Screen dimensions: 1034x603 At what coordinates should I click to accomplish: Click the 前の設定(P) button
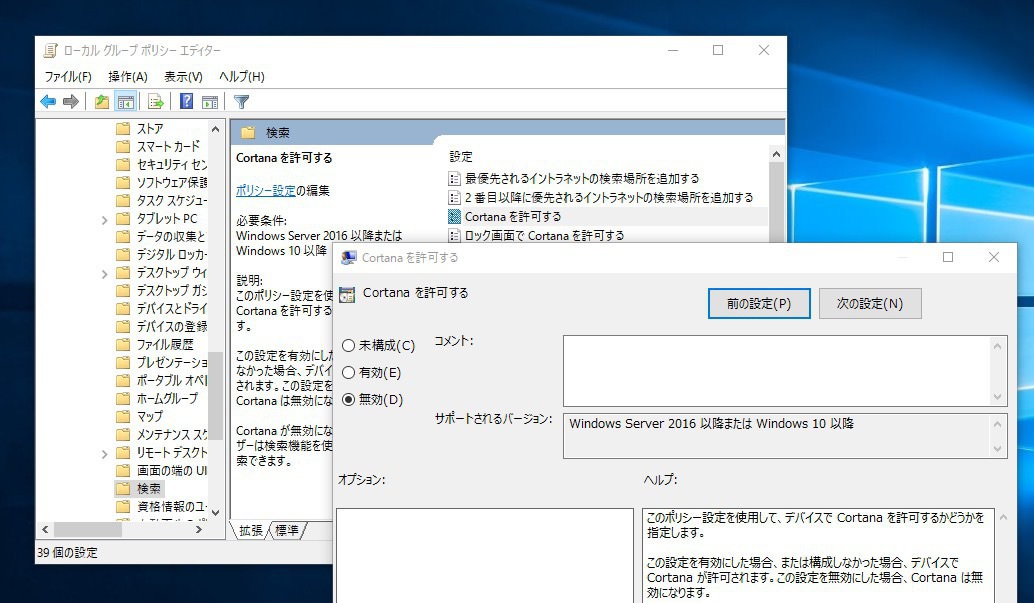(x=759, y=303)
